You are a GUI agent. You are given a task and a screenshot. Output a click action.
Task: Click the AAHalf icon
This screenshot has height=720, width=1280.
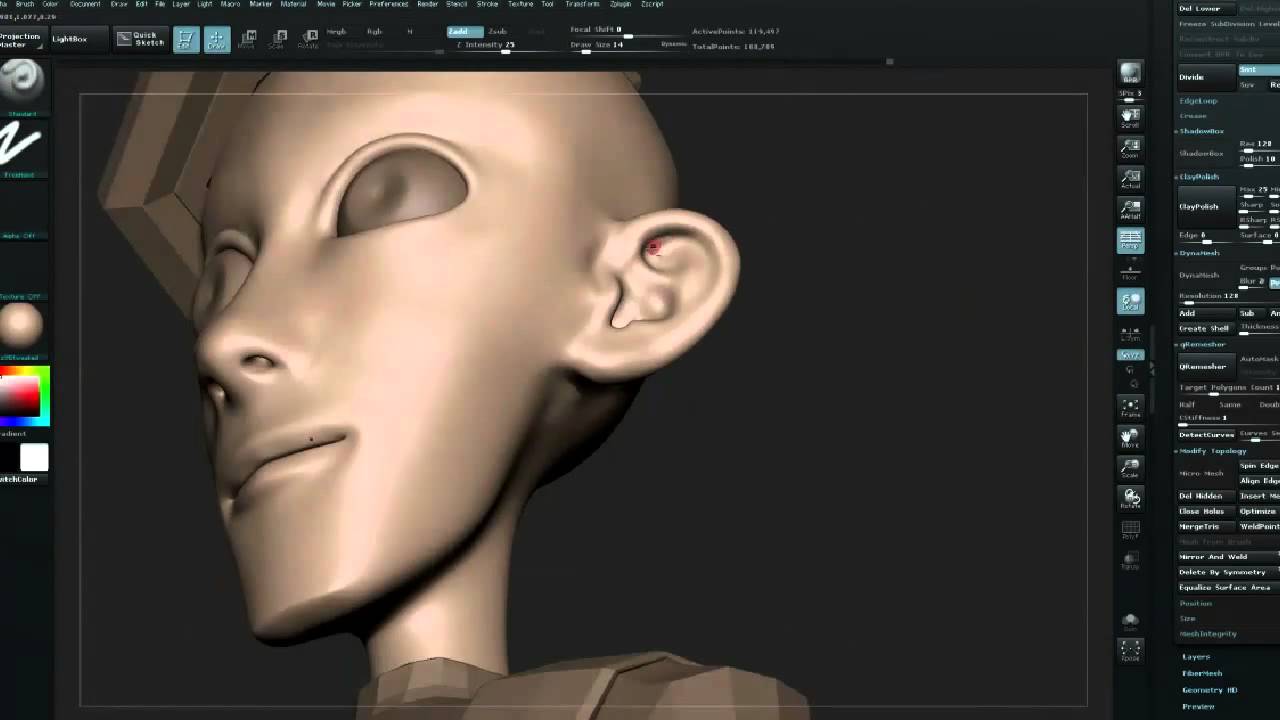(x=1130, y=210)
